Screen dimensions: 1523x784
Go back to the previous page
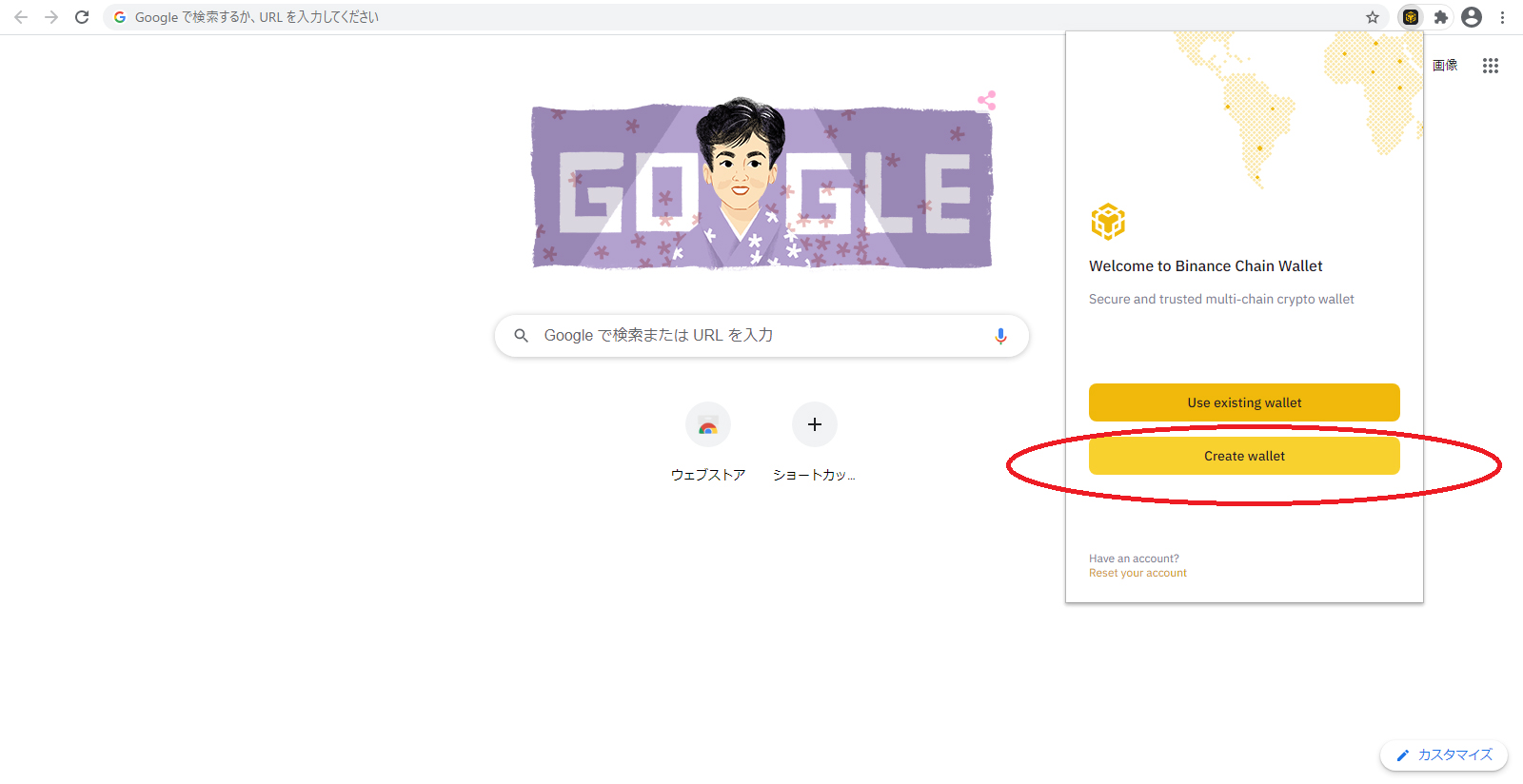click(21, 17)
